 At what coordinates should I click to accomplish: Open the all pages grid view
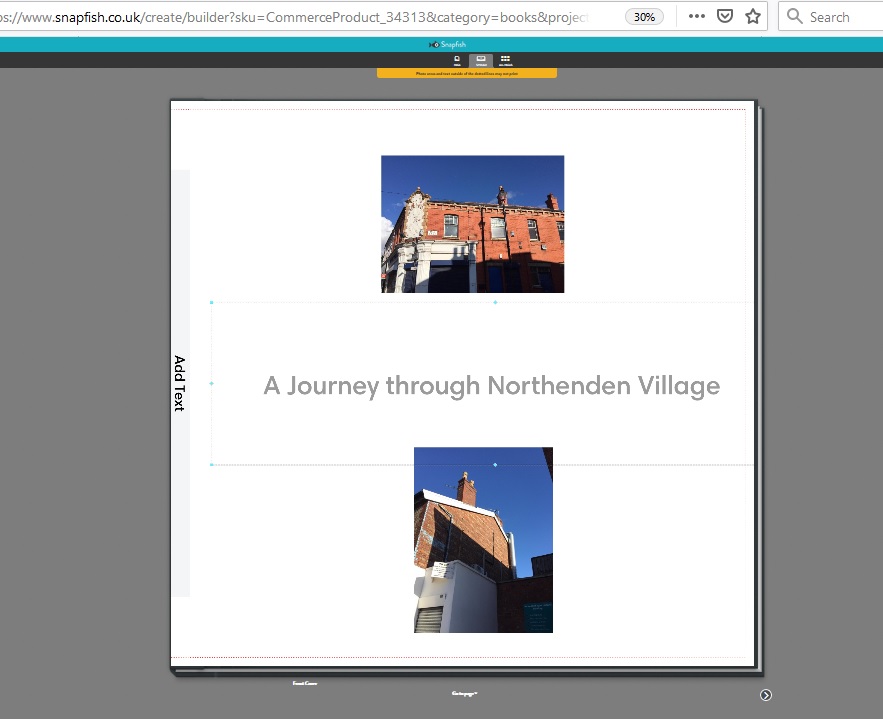505,61
